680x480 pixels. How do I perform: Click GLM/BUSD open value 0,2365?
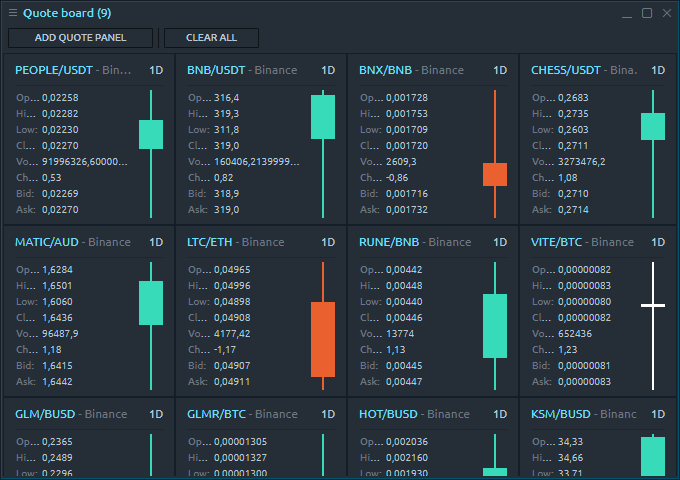point(57,441)
